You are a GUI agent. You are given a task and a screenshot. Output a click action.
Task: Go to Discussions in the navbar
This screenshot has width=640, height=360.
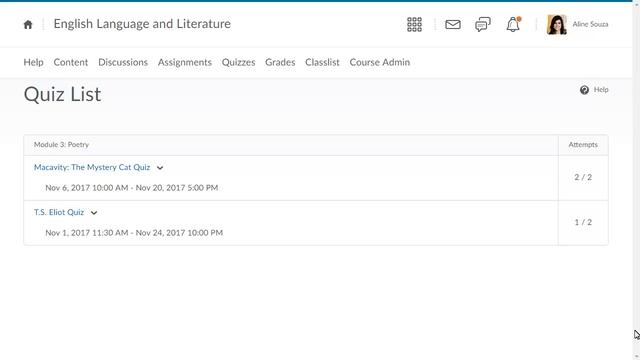click(x=123, y=62)
